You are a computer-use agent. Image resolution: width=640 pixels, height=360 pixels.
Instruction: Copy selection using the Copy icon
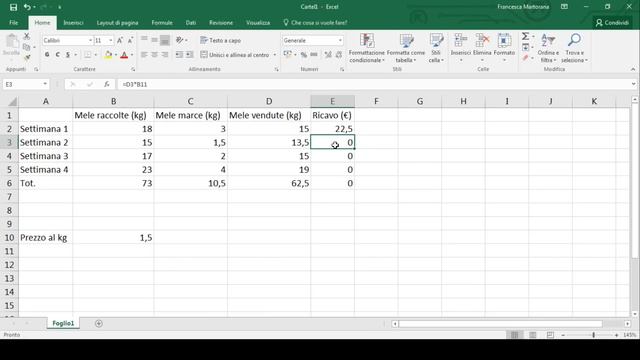point(27,47)
